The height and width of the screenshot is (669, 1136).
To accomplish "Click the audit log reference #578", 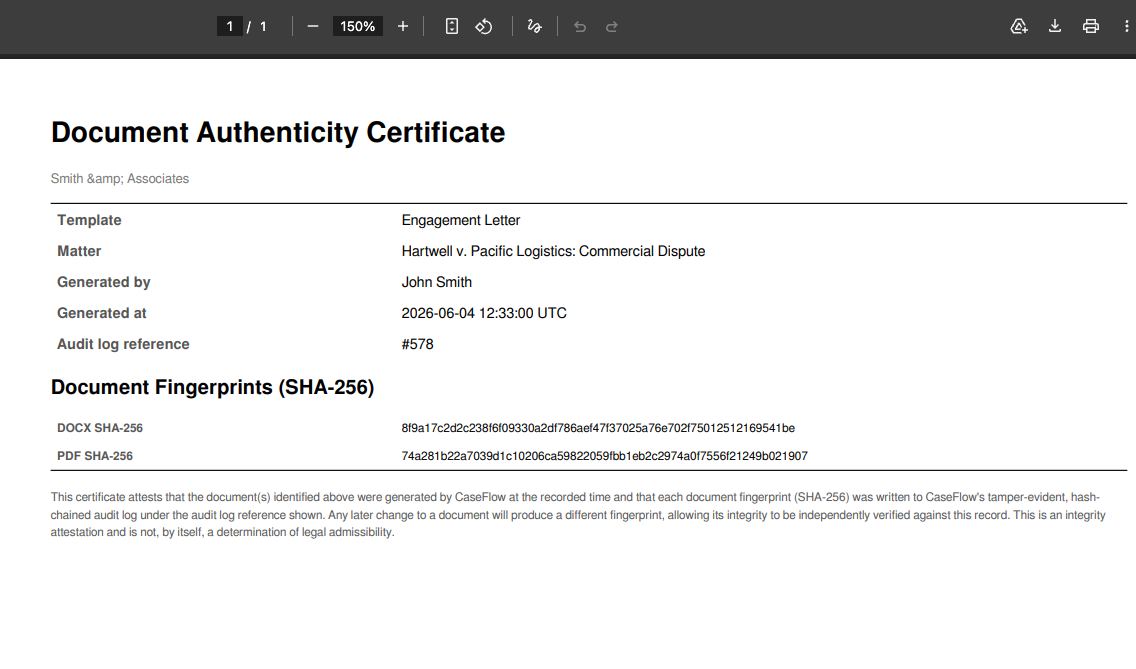I will (x=417, y=344).
